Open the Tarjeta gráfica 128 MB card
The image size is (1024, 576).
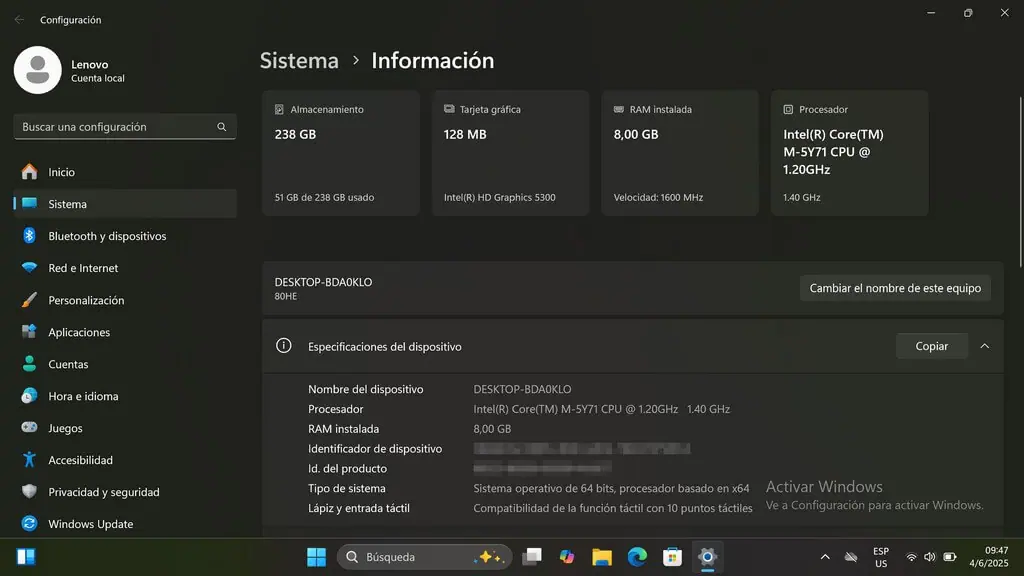tap(510, 153)
